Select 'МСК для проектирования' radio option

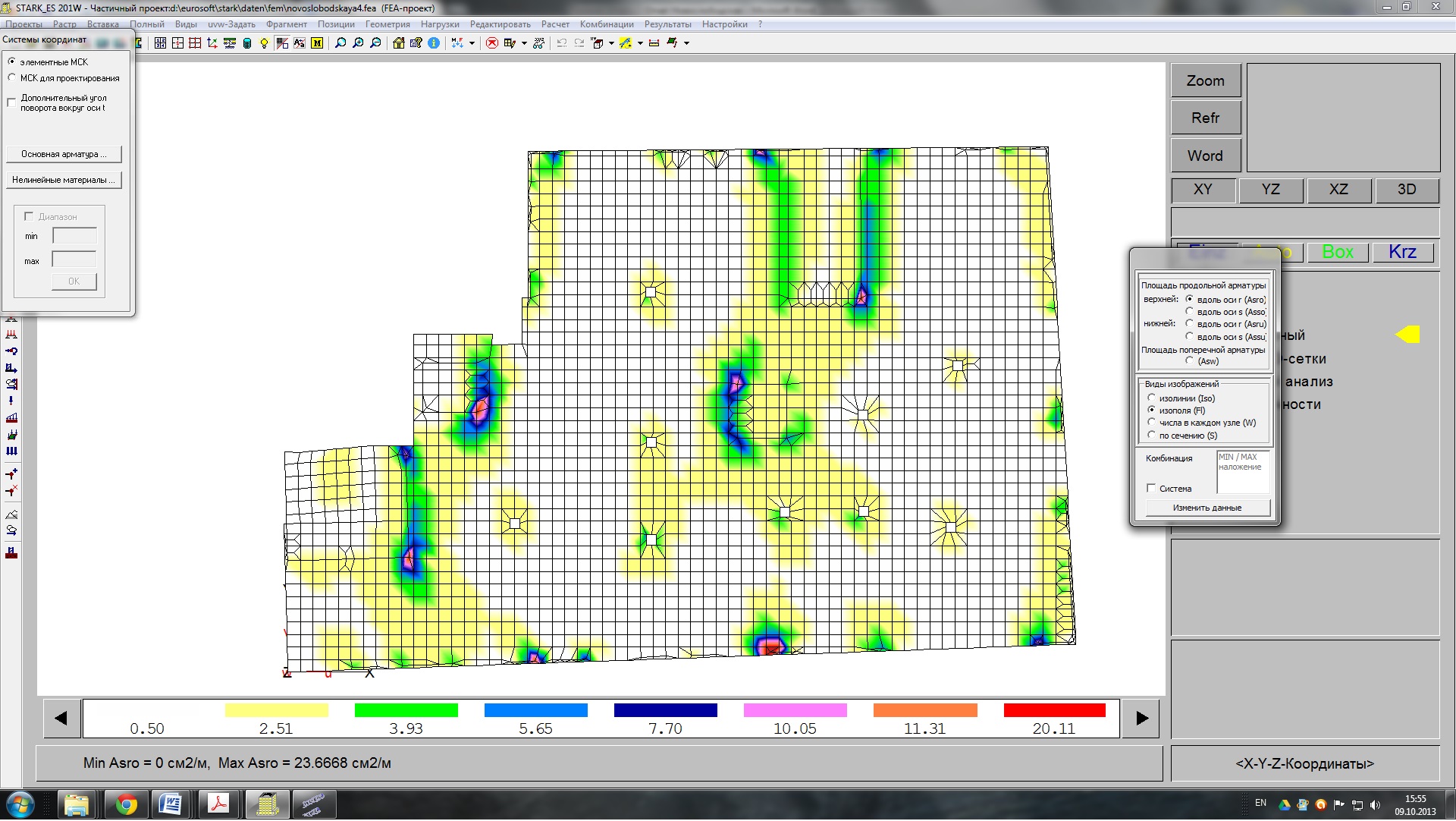12,77
